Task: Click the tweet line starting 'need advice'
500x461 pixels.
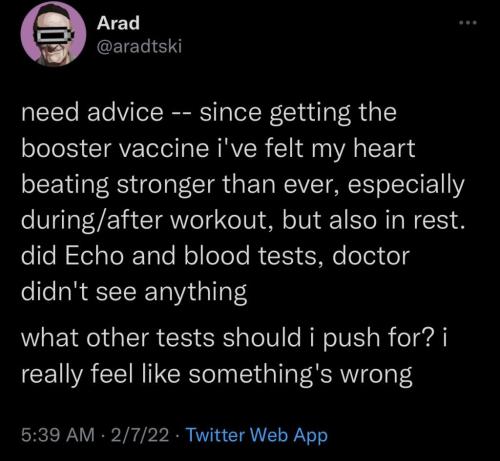Action: coord(209,113)
